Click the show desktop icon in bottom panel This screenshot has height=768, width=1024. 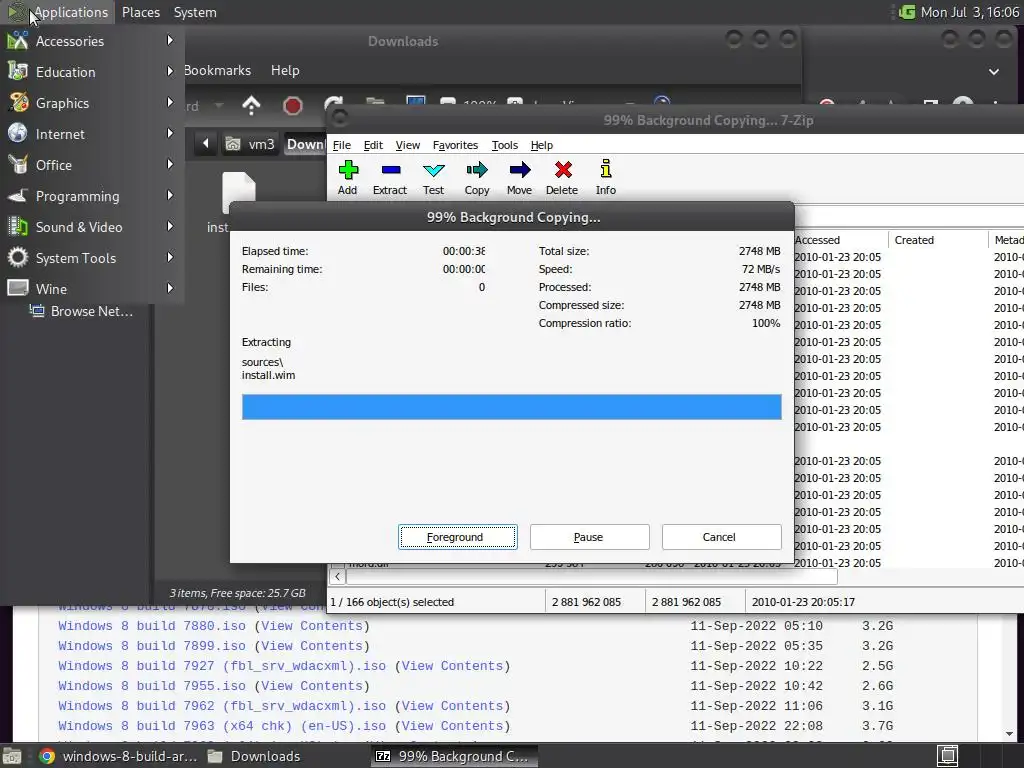pos(11,756)
